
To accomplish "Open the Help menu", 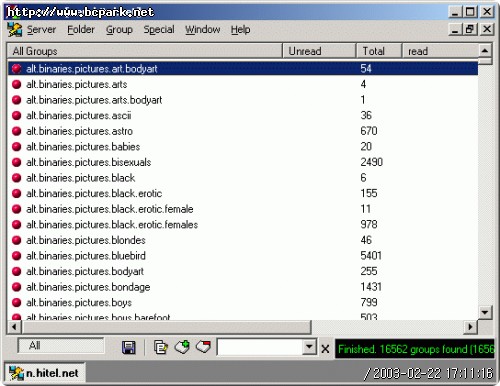I will pos(241,30).
